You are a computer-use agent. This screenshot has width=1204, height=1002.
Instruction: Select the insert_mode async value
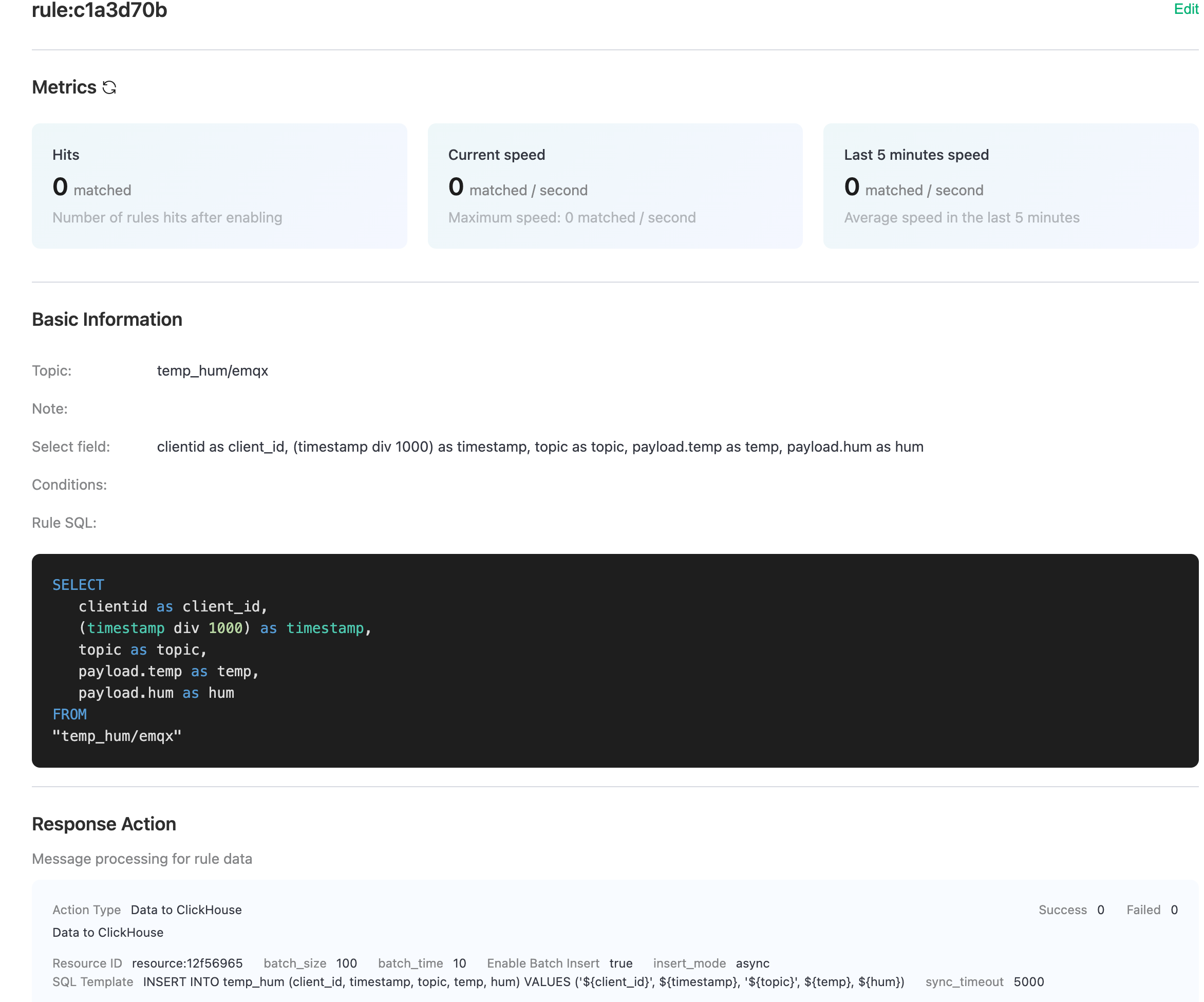pos(753,963)
